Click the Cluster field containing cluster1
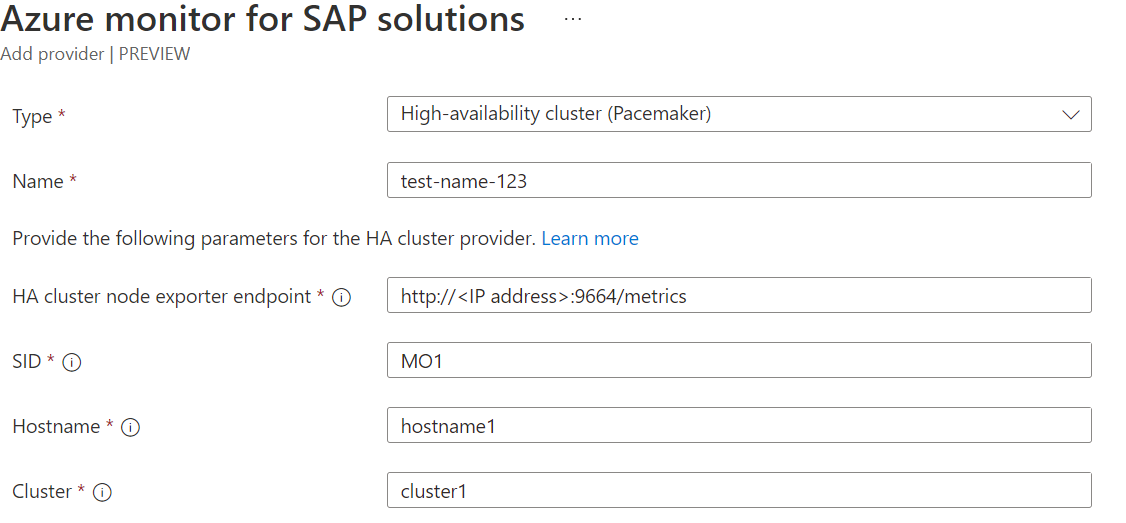1126x523 pixels. coord(739,491)
